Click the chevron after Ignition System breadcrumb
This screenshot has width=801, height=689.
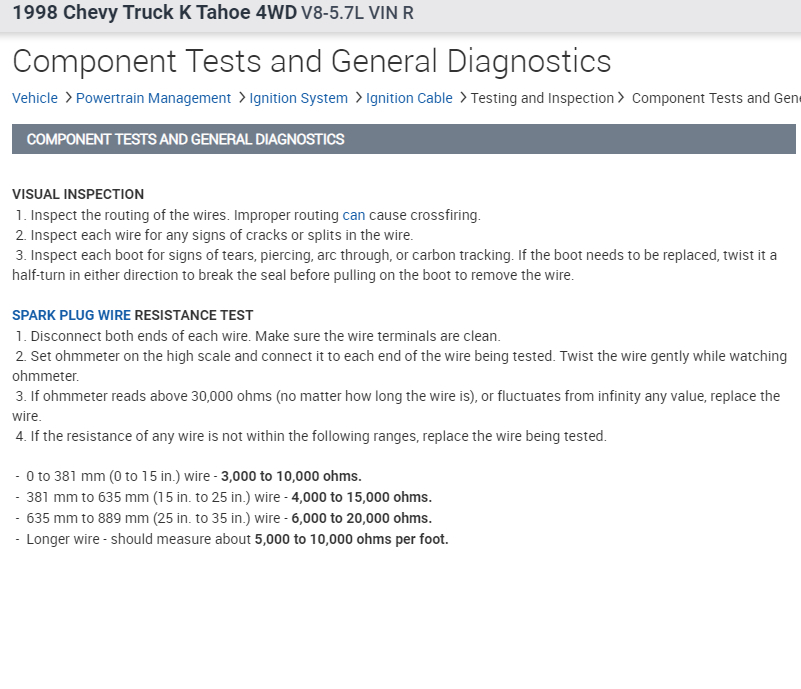[357, 98]
